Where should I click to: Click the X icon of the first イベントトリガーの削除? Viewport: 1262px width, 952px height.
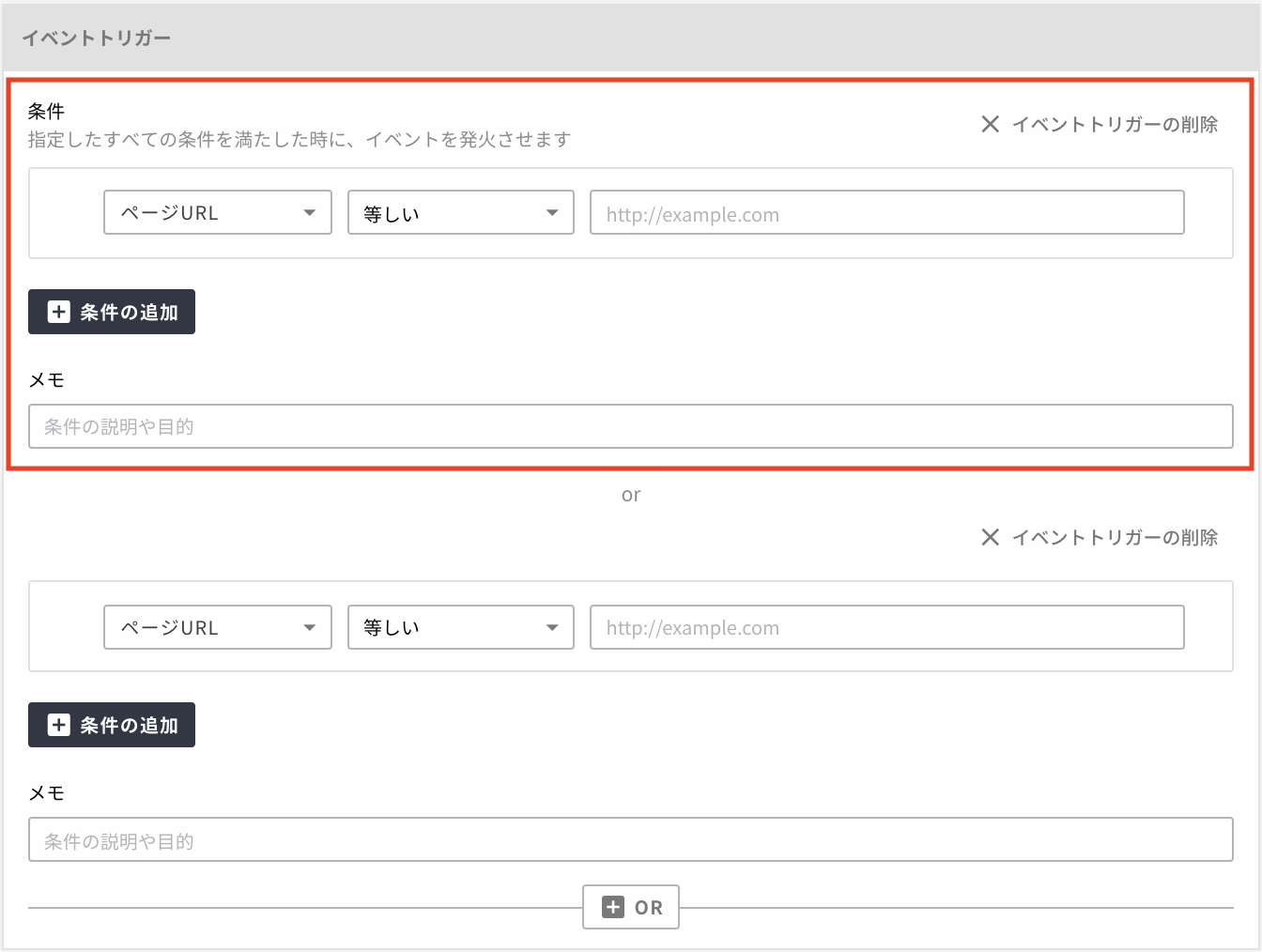990,124
